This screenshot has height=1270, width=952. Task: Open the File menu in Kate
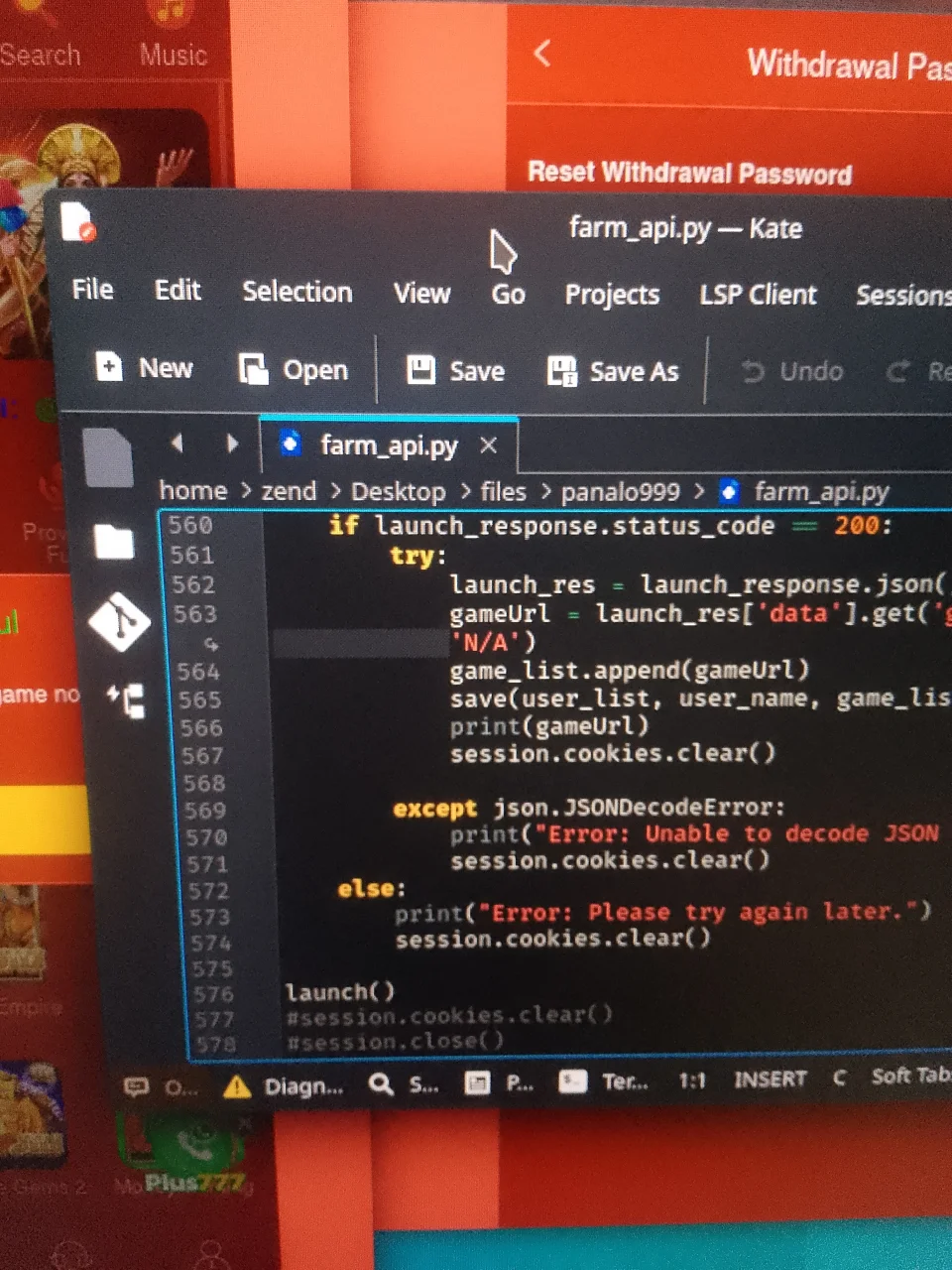tap(92, 289)
